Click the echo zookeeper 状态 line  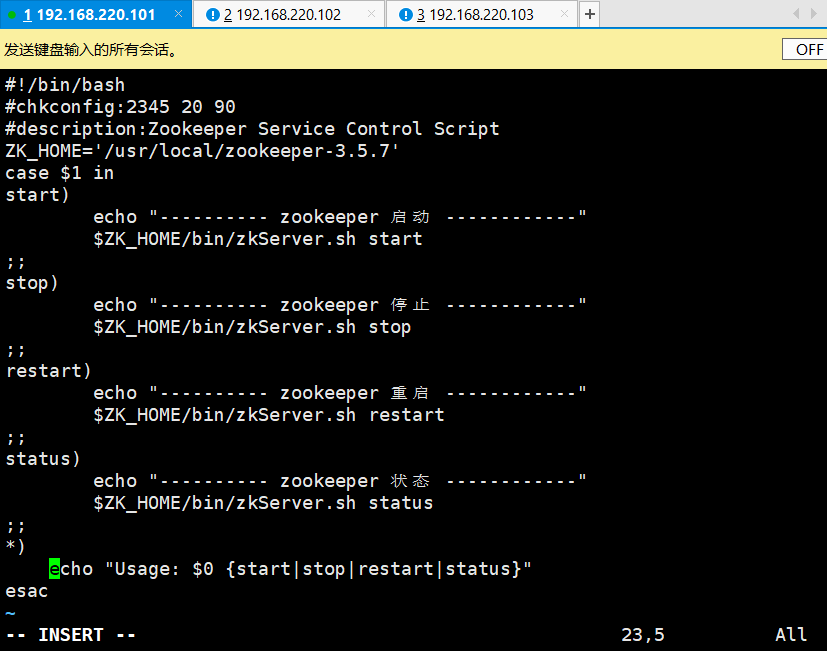pos(340,482)
